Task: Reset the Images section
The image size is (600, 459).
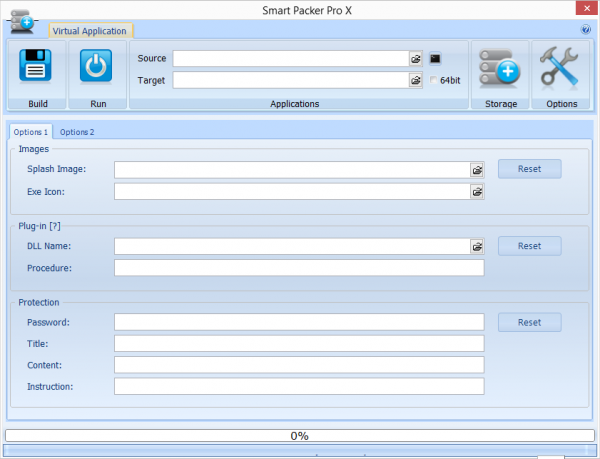Action: click(530, 169)
